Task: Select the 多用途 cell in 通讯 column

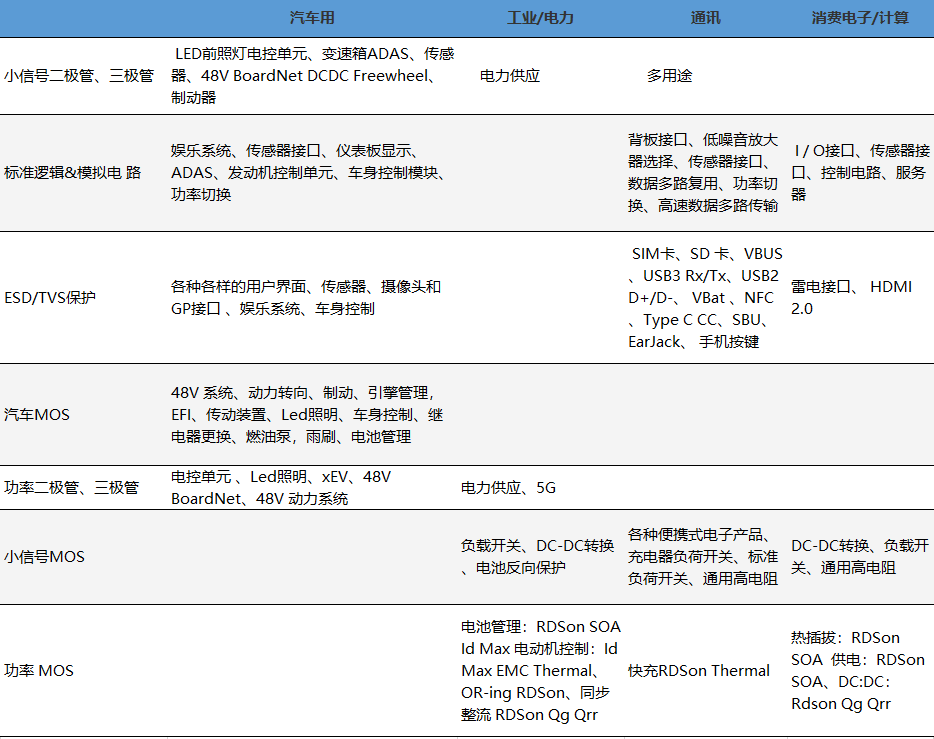Action: pos(669,76)
